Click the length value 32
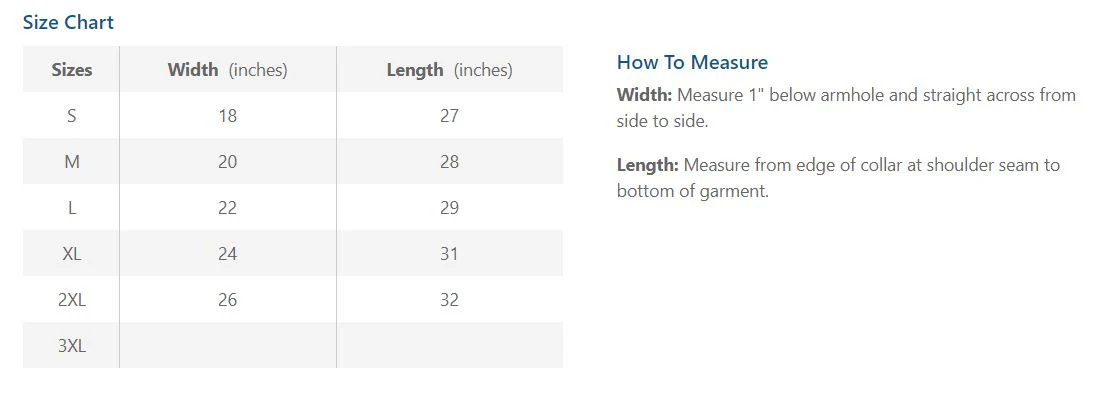 coord(449,300)
